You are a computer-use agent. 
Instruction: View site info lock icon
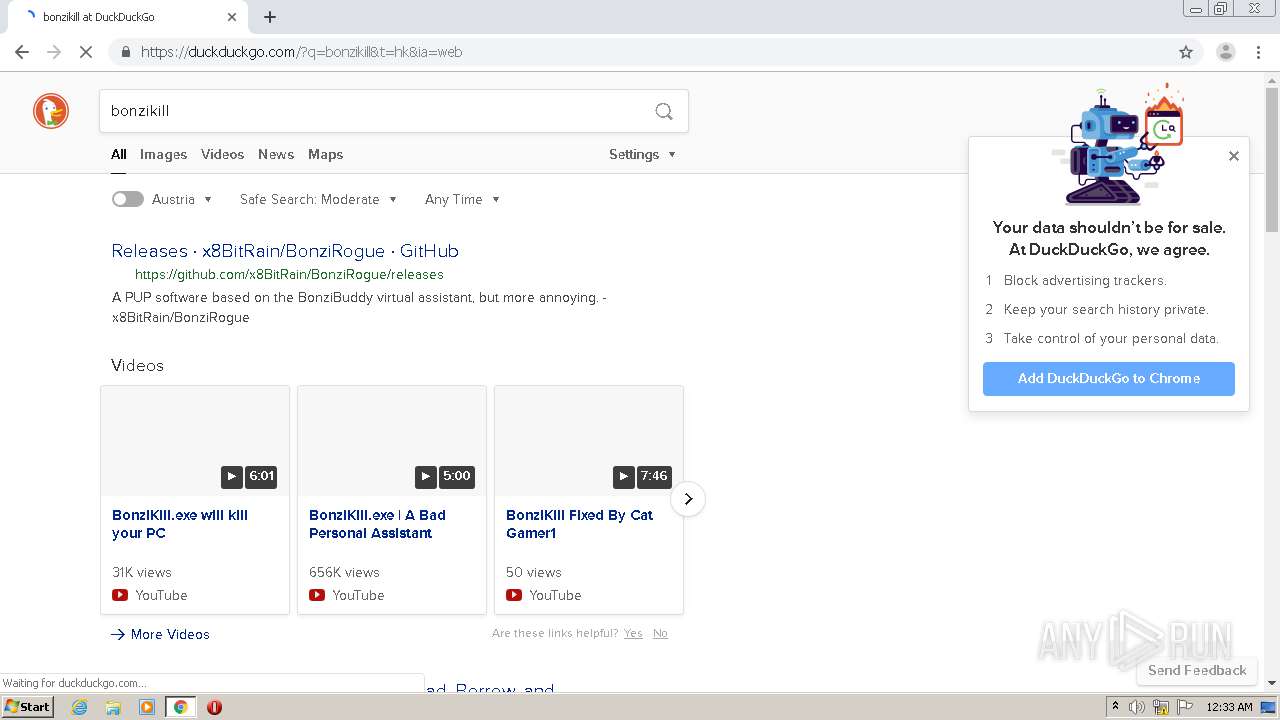[x=125, y=52]
